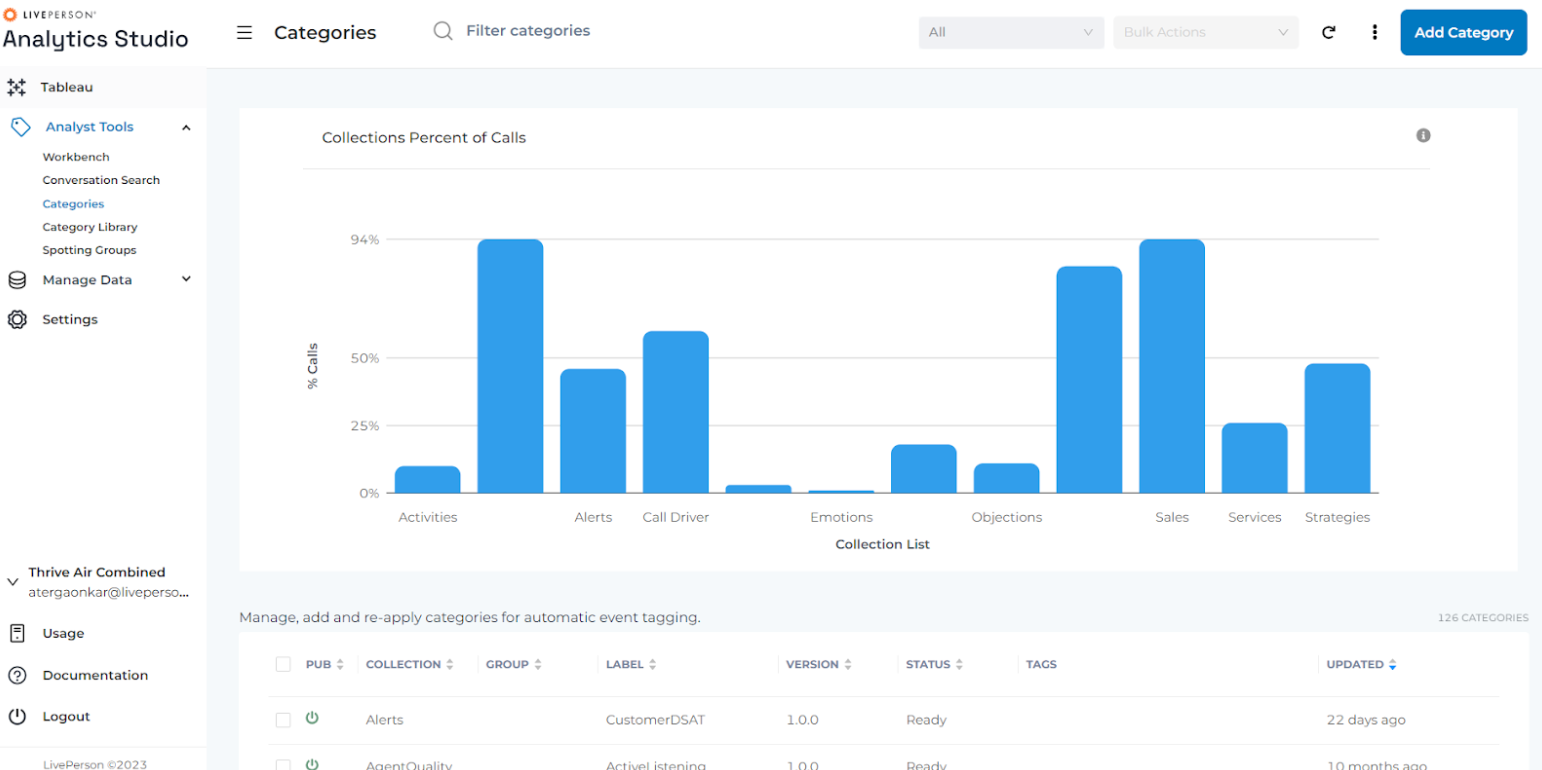Refresh the categories list

click(1329, 32)
